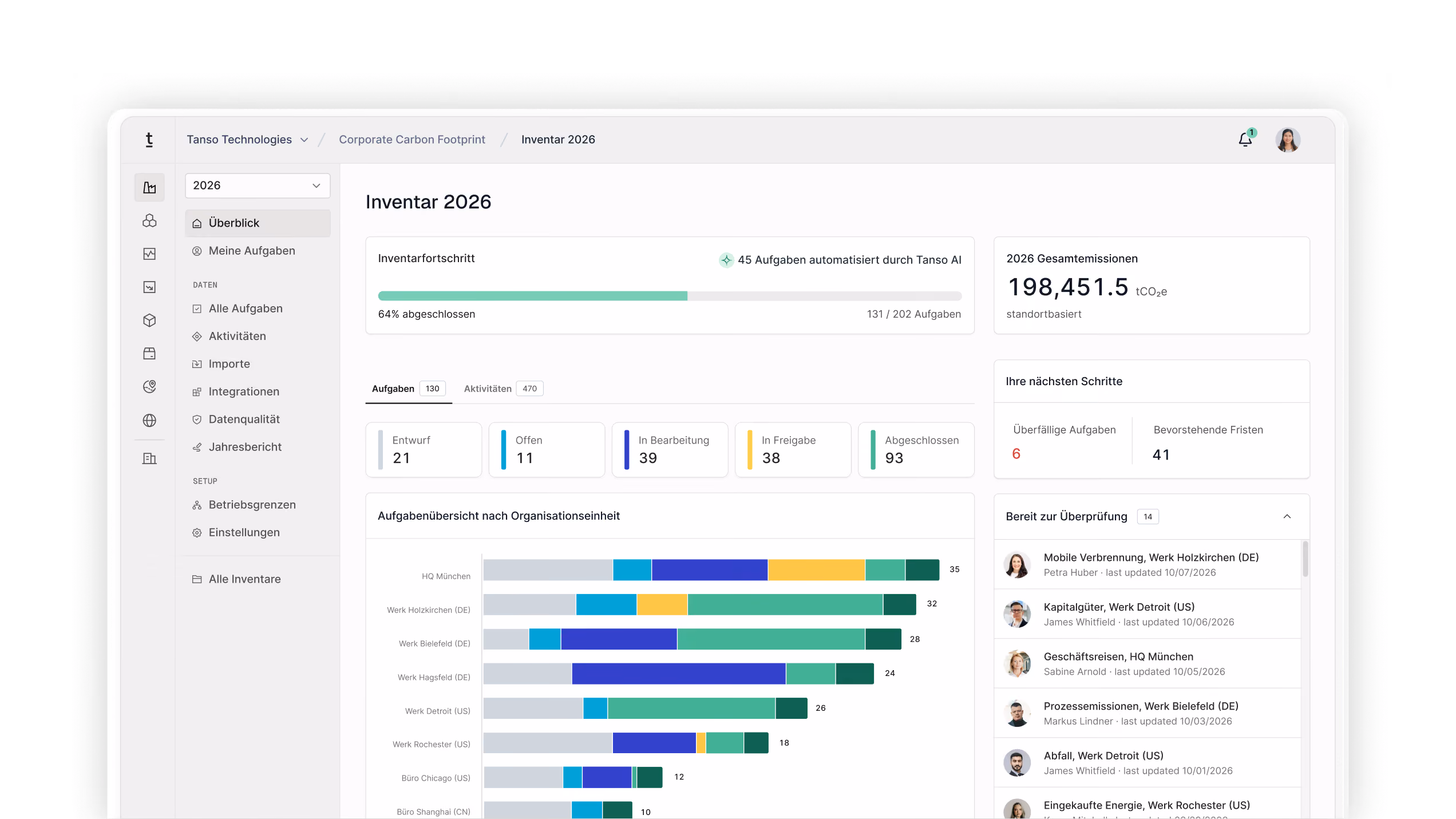Open the notifications bell
Screen dimensions: 1456x819
point(1245,140)
